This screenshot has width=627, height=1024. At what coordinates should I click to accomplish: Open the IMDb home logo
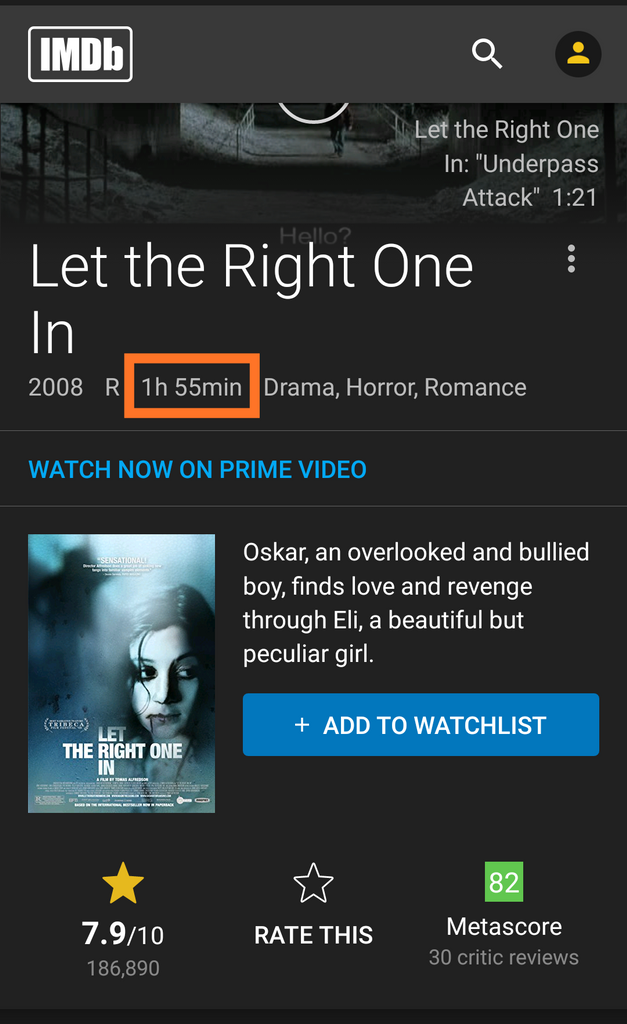click(80, 54)
